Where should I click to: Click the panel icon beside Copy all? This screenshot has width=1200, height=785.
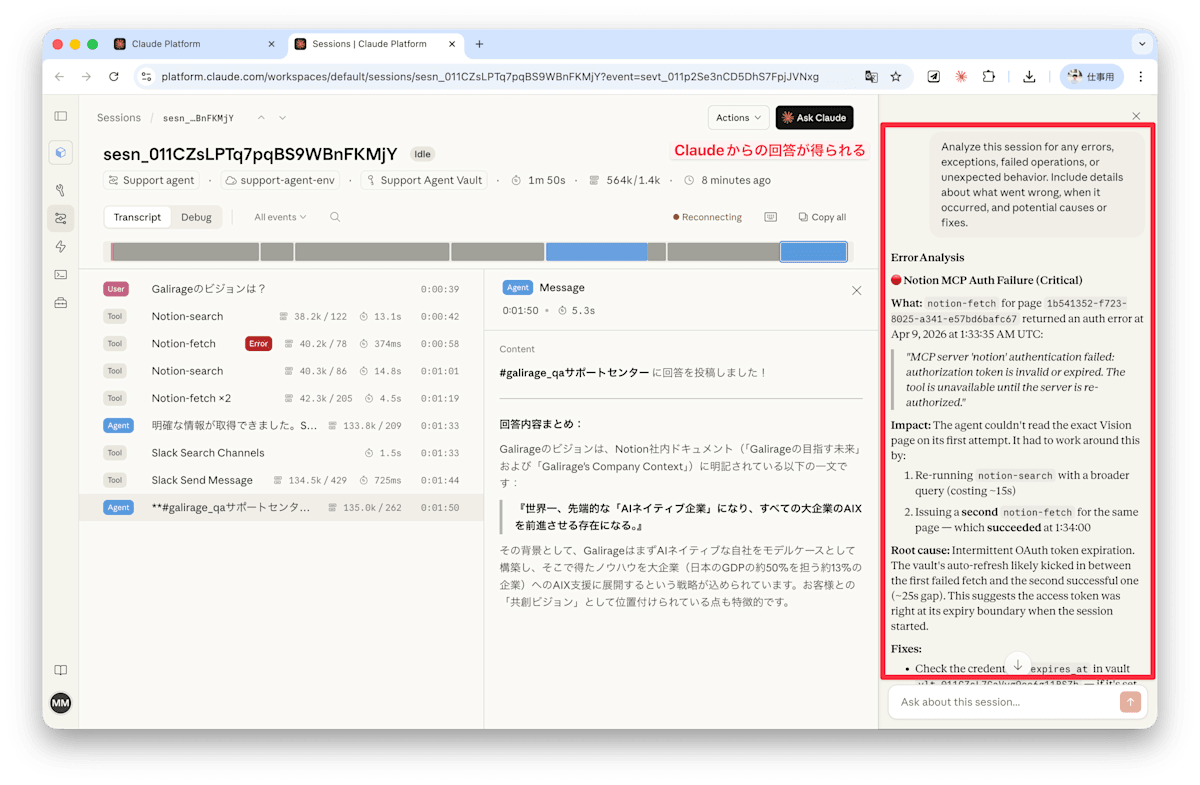(770, 217)
